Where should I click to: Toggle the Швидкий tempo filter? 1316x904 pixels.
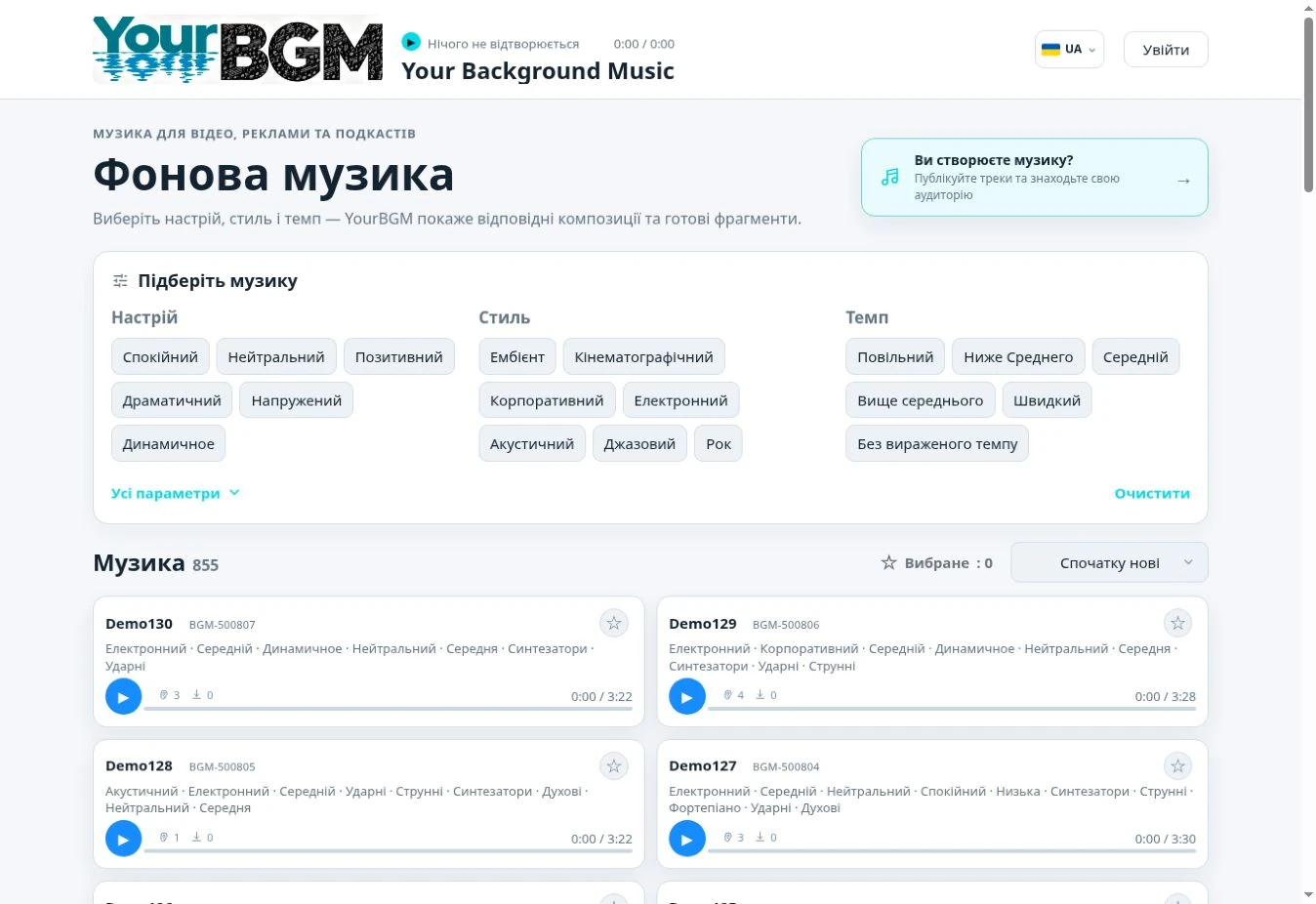click(1047, 400)
